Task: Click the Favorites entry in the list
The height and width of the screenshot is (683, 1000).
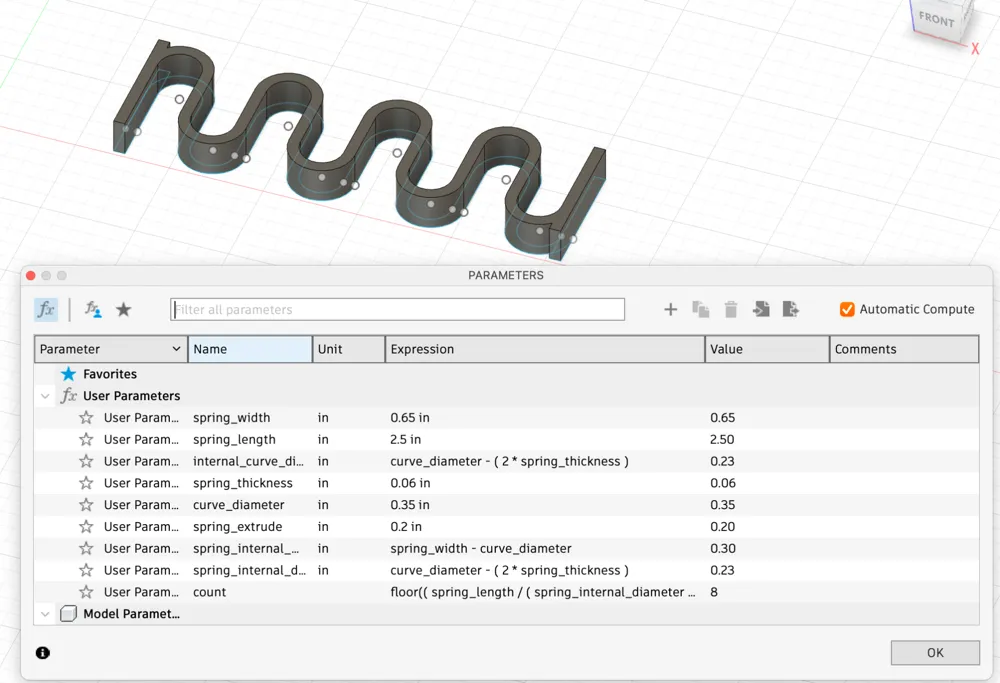Action: pyautogui.click(x=107, y=373)
